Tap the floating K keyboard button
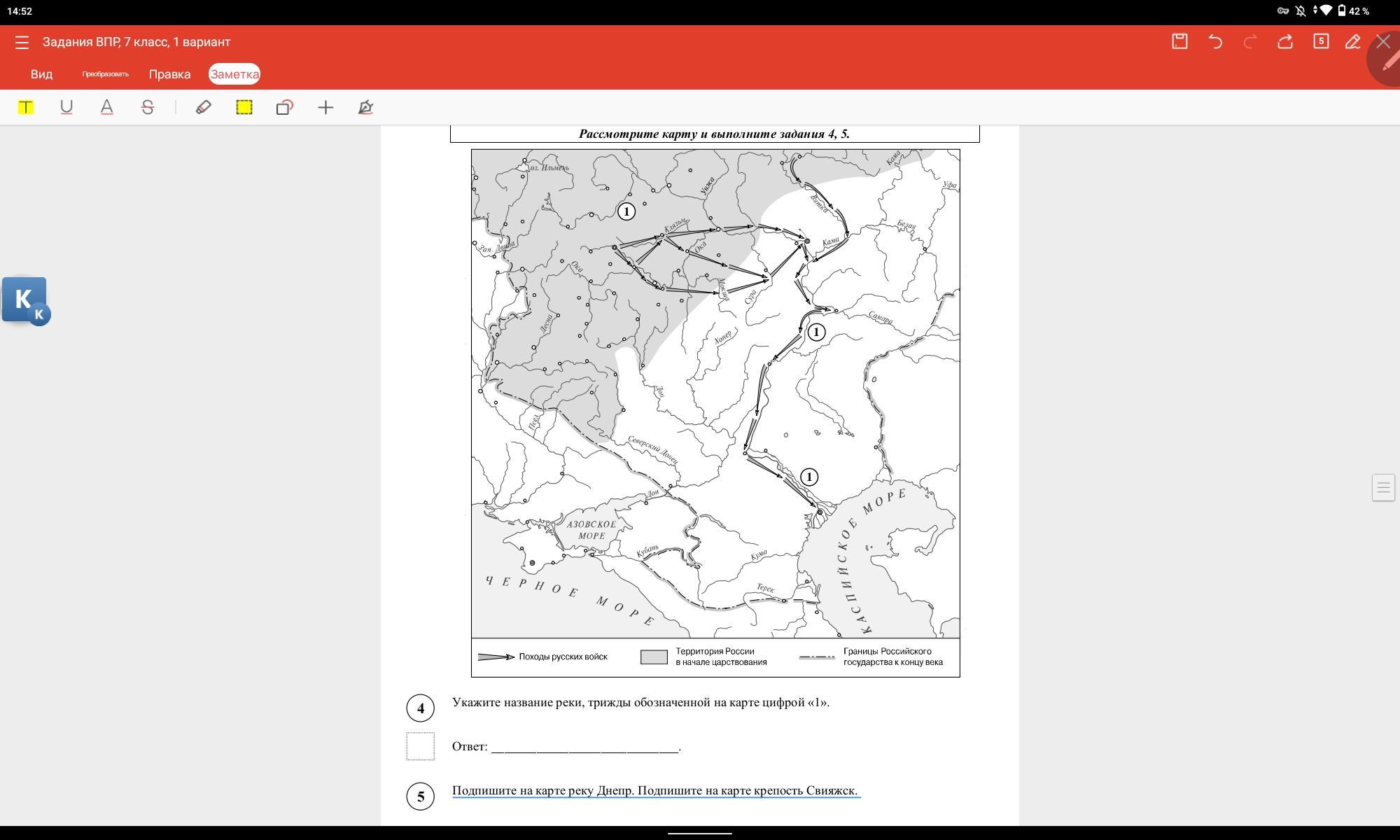Viewport: 1400px width, 840px height. [25, 300]
